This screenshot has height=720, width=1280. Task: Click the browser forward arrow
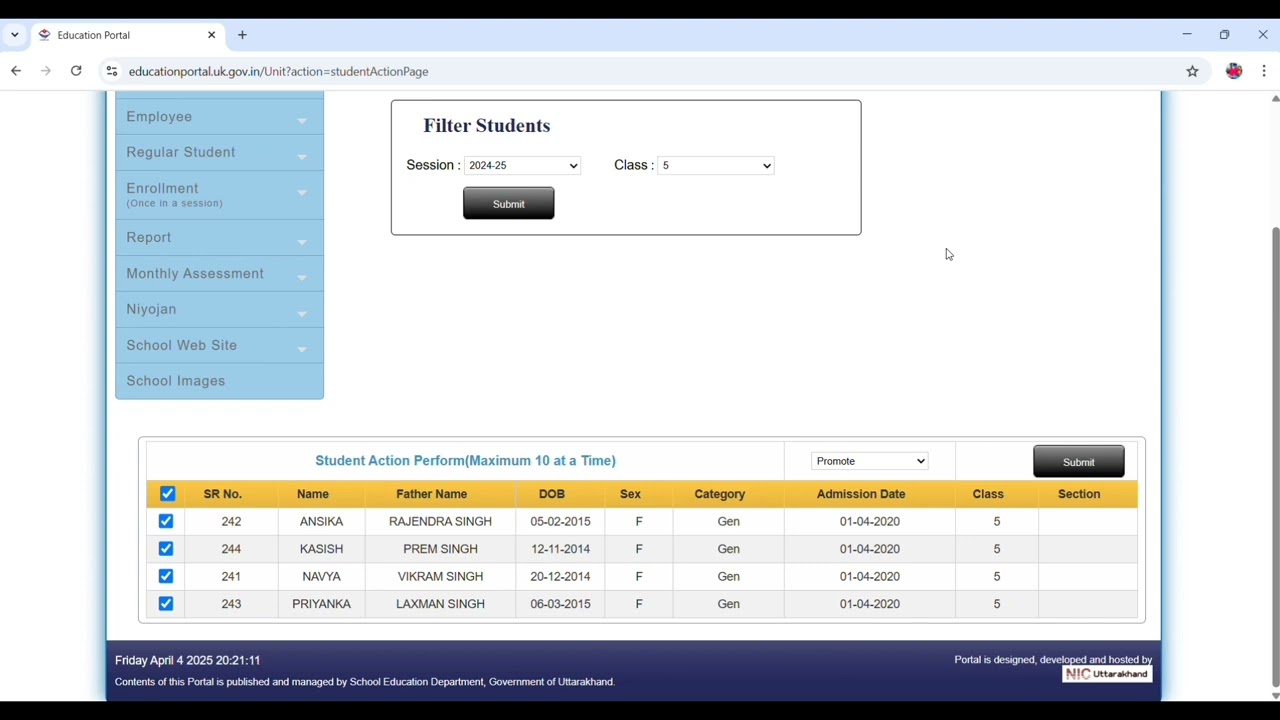point(46,71)
